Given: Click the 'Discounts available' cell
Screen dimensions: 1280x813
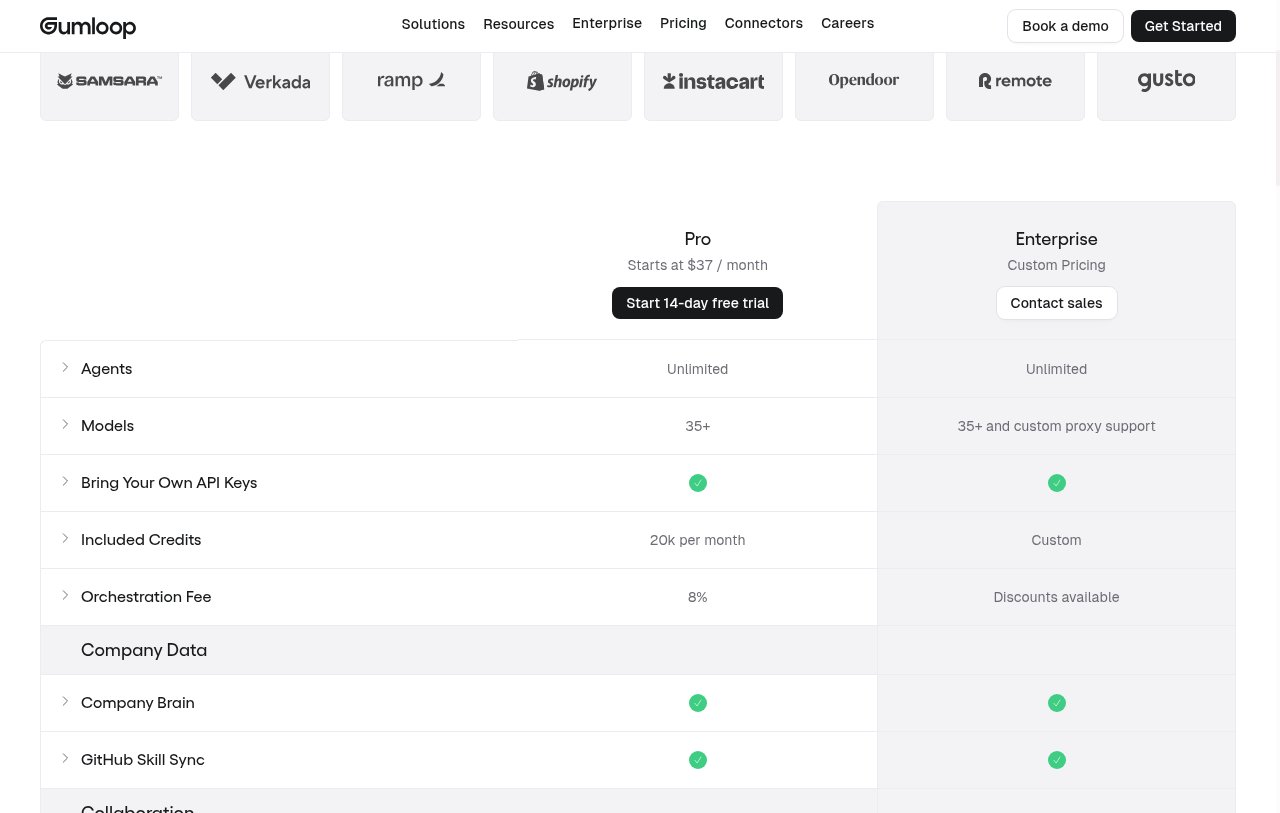Looking at the screenshot, I should click(x=1056, y=597).
